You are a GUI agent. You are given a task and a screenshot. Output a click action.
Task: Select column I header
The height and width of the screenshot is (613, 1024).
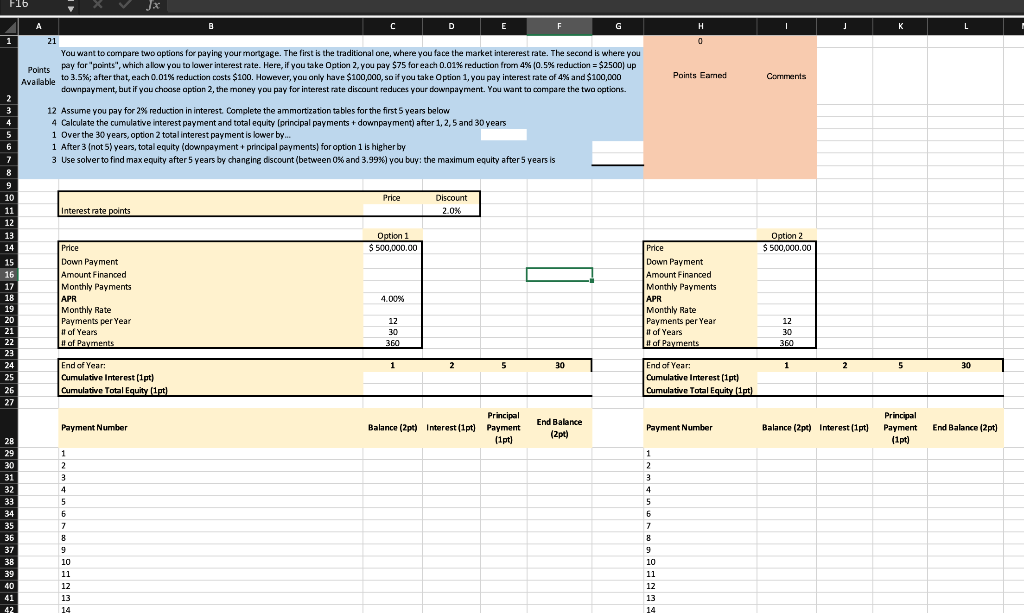pyautogui.click(x=786, y=27)
